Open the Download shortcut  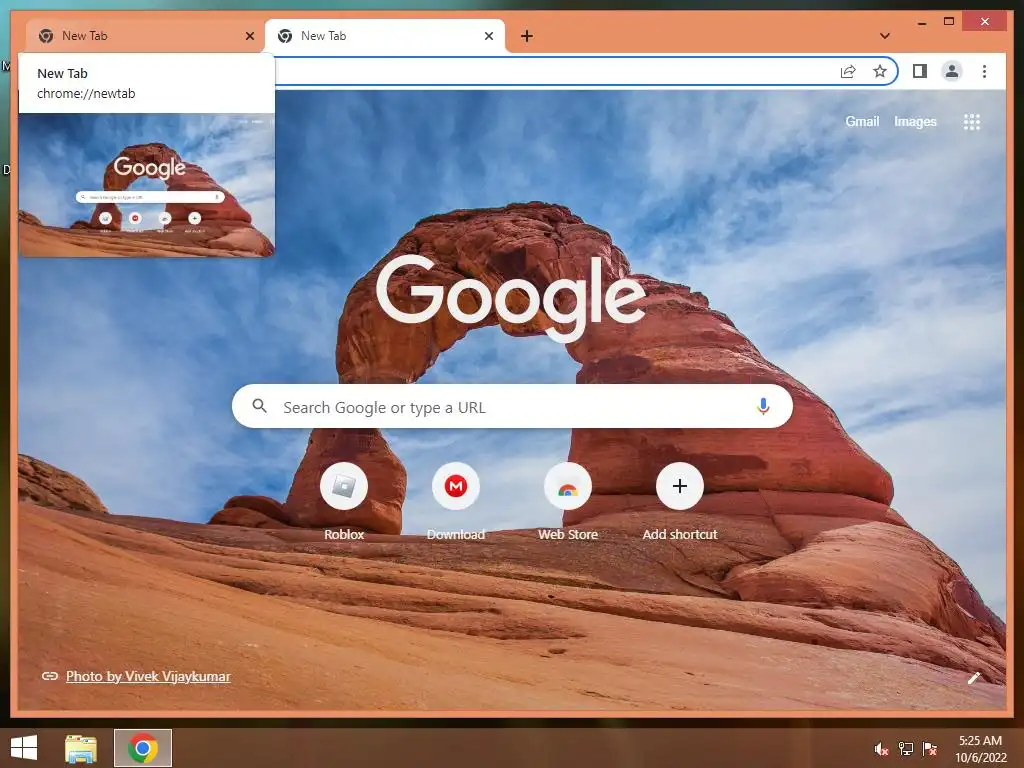(456, 502)
